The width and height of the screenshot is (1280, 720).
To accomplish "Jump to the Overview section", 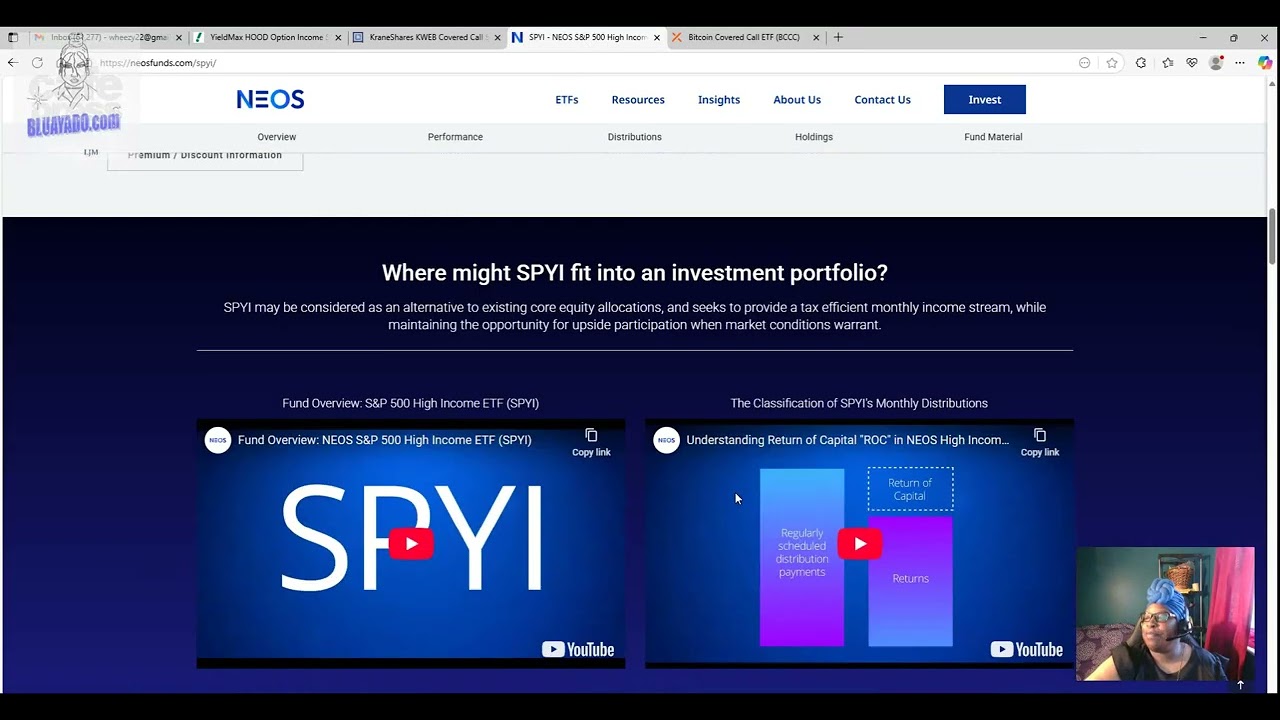I will pyautogui.click(x=277, y=137).
